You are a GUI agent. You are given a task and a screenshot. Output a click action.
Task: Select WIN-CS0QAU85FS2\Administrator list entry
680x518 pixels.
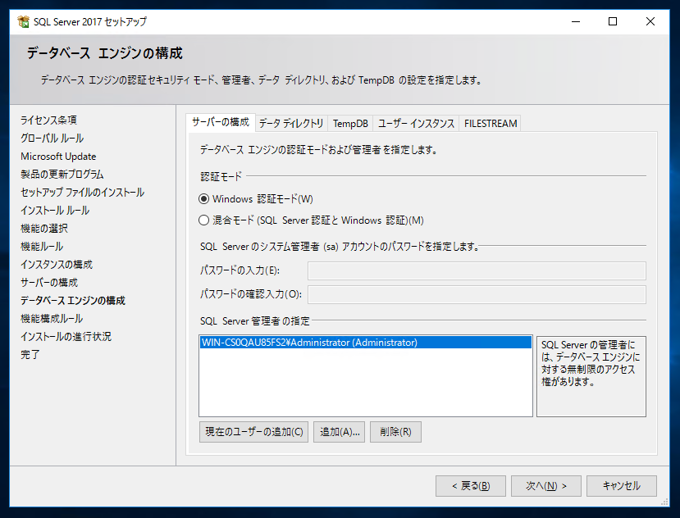(x=366, y=342)
